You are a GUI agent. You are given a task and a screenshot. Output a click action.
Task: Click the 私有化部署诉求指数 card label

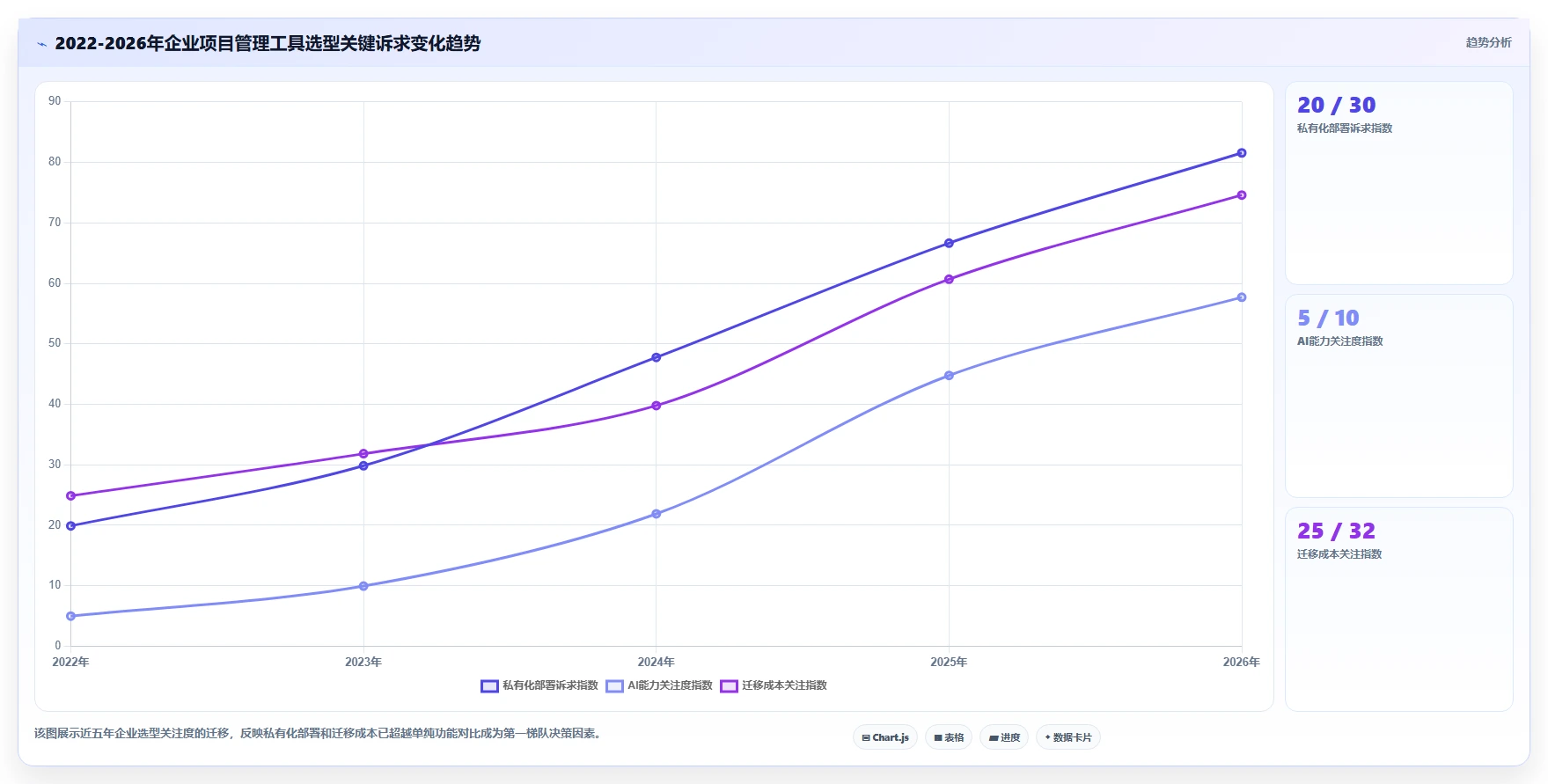[1345, 128]
